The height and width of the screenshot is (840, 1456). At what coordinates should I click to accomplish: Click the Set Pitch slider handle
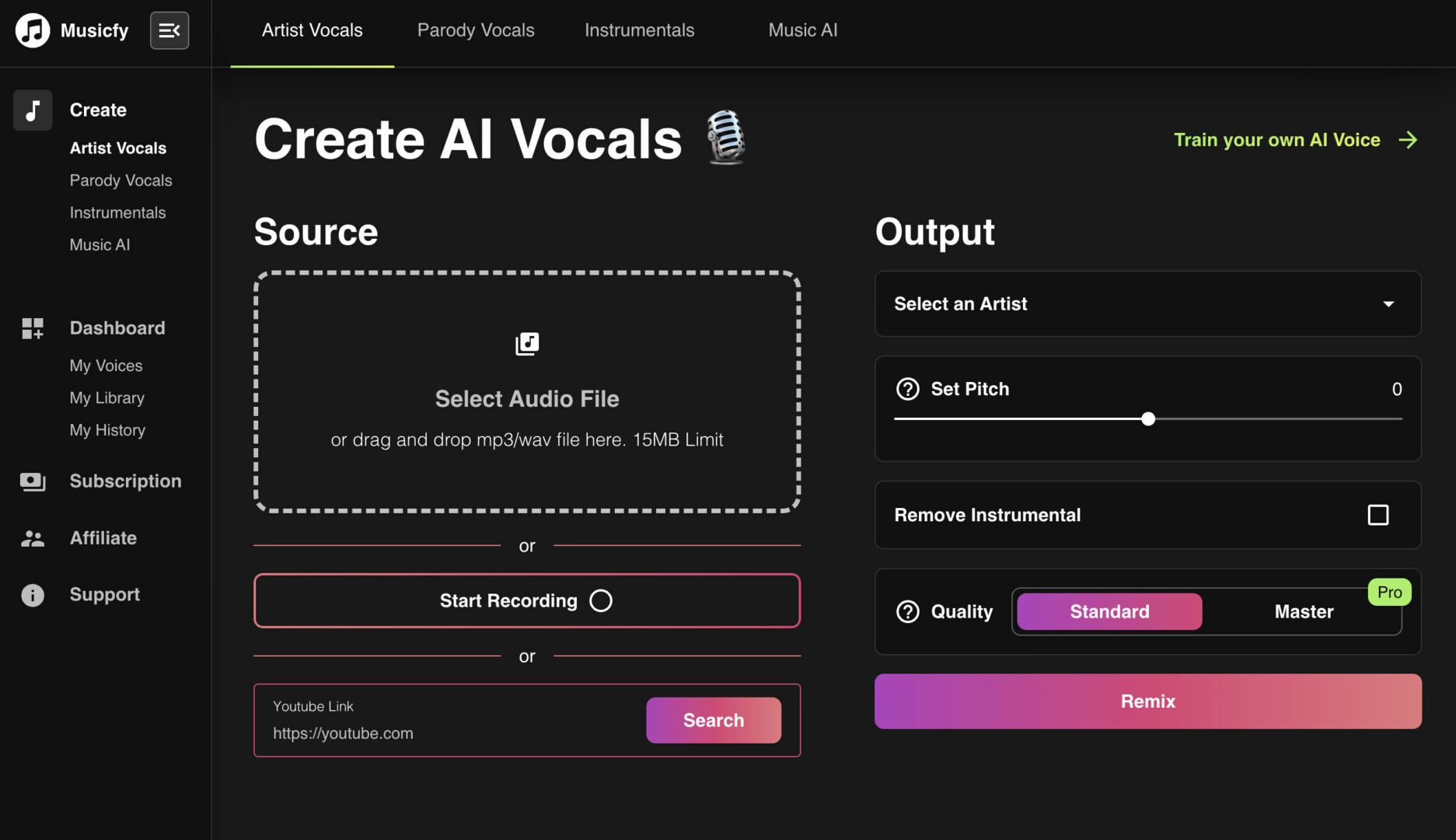click(1147, 419)
